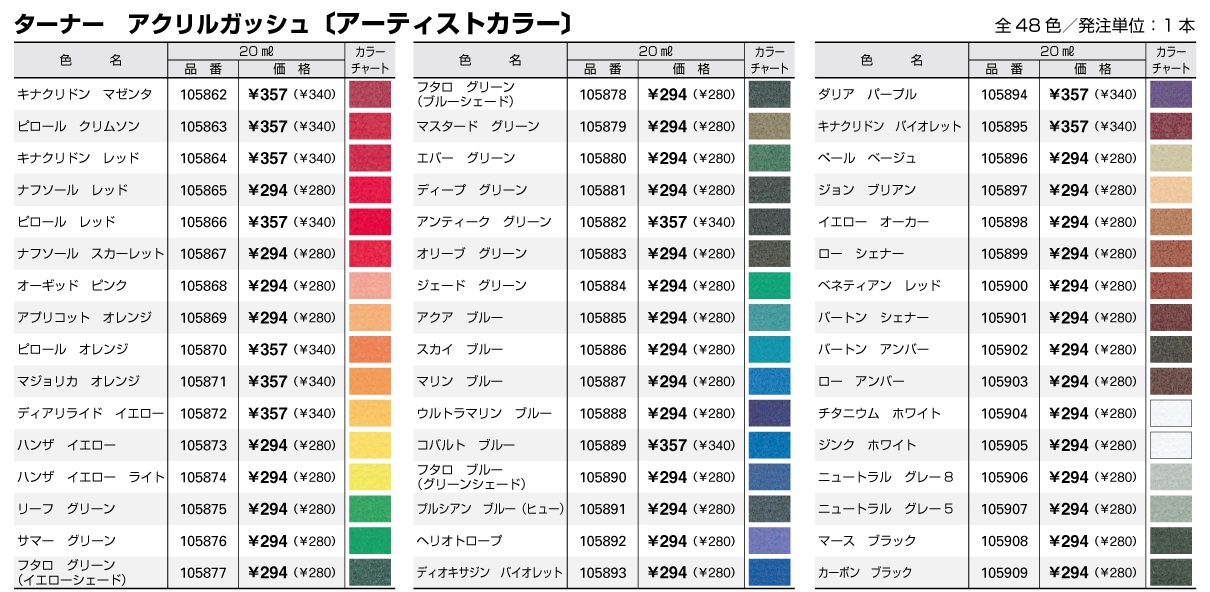Image resolution: width=1210 pixels, height=592 pixels.
Task: Click the swatch for product 105877
Action: click(369, 573)
